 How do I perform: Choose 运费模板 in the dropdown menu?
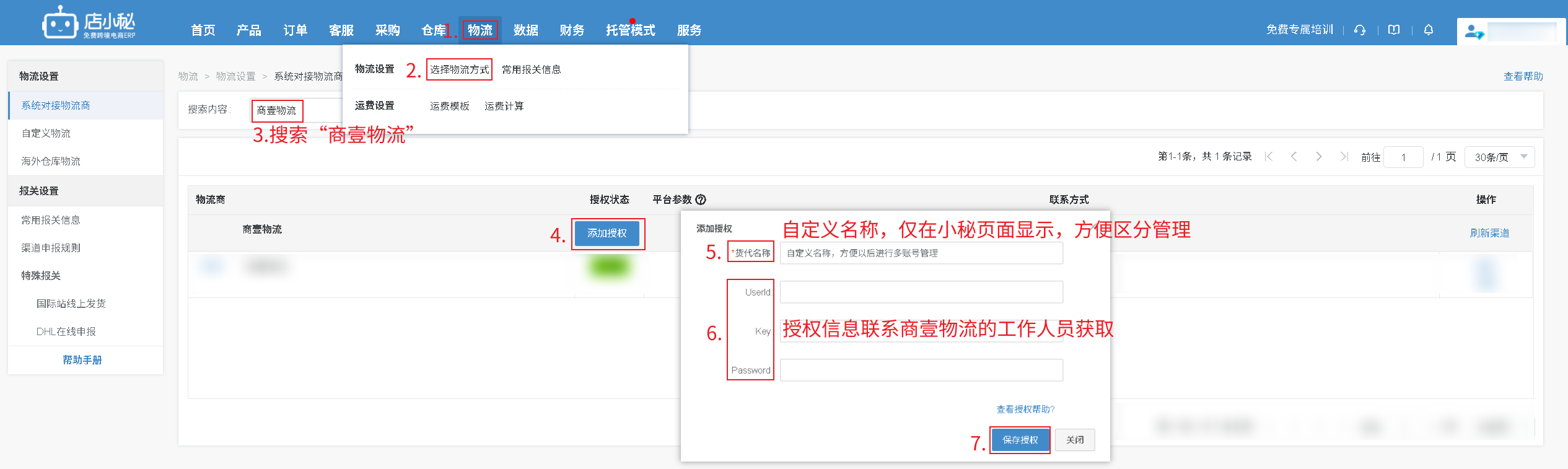point(450,106)
